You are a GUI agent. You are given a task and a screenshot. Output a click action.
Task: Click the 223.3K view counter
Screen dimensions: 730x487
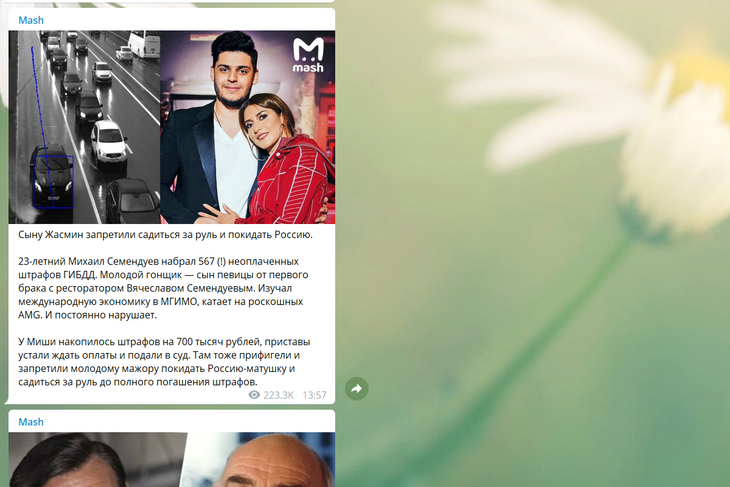278,395
